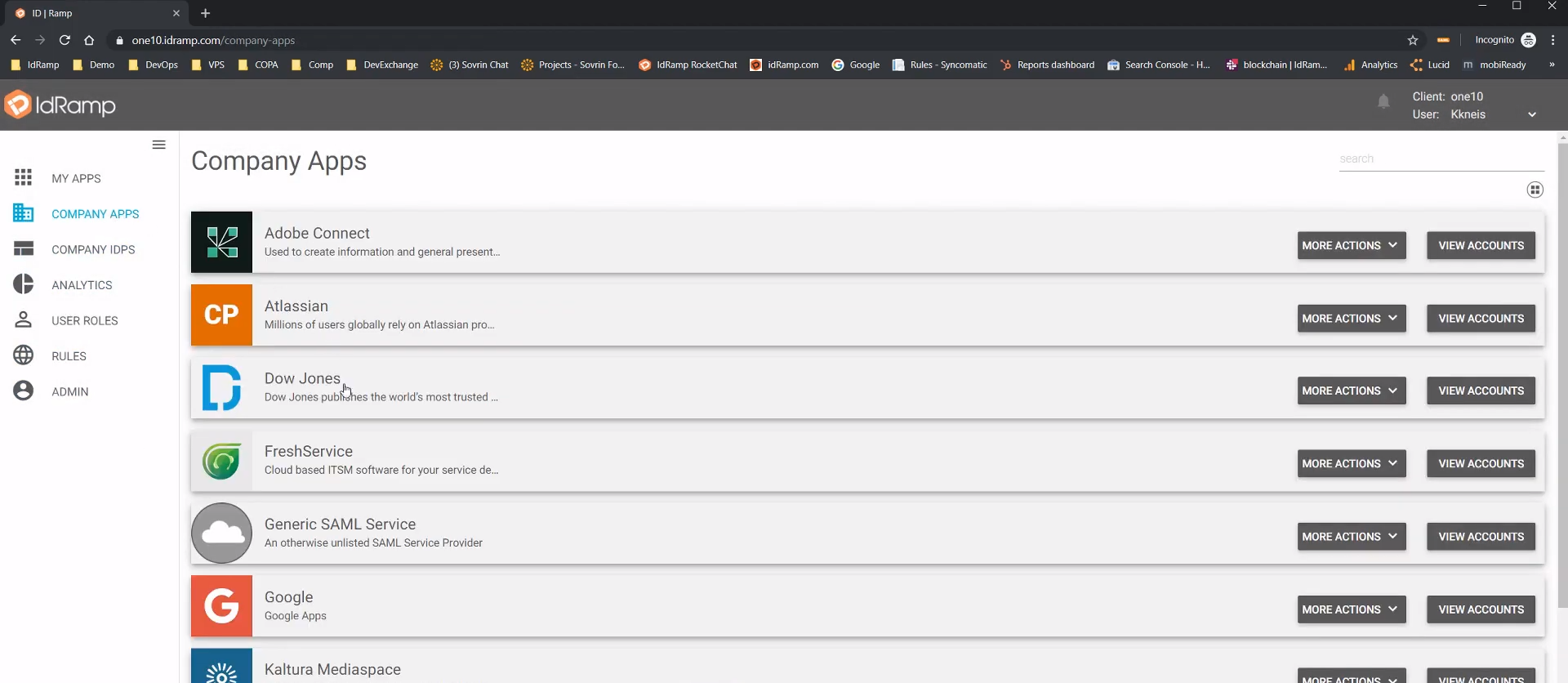Click the Adobe Connect app logo

coord(221,242)
